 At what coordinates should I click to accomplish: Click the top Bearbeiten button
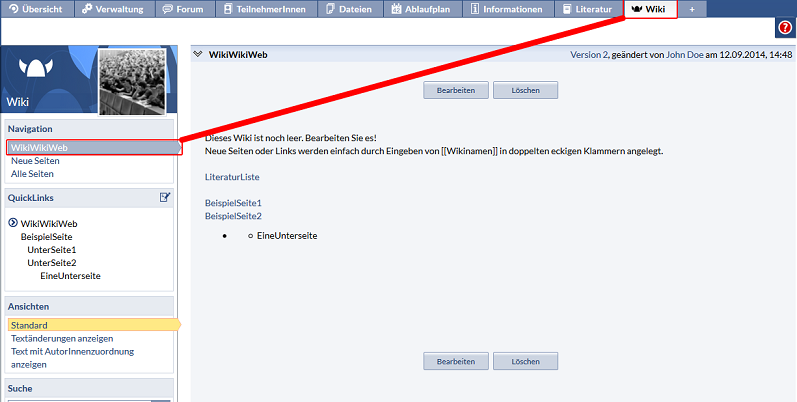click(x=456, y=90)
